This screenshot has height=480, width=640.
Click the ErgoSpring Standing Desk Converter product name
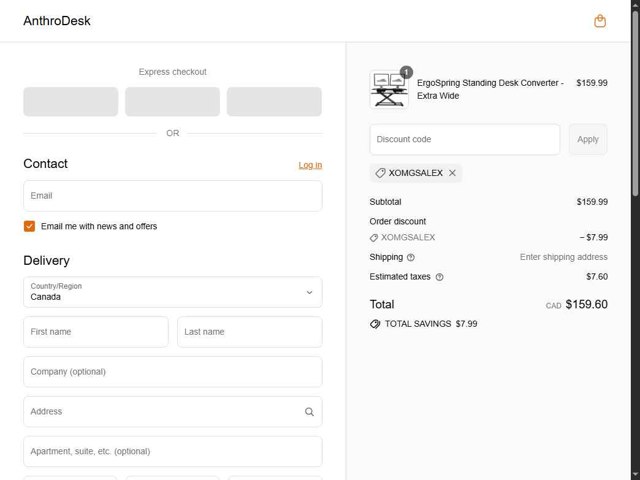[490, 89]
